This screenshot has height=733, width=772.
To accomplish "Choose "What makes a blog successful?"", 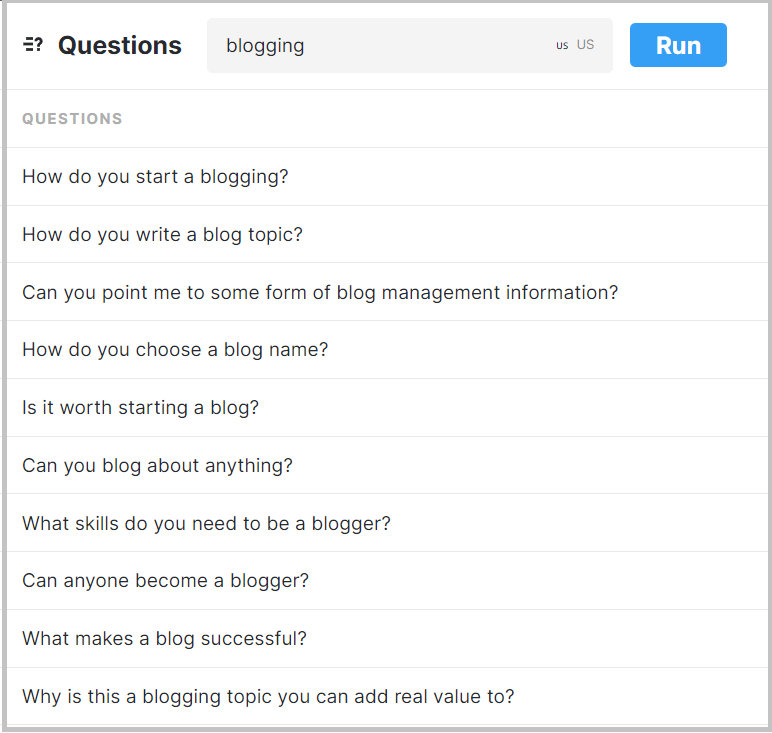I will click(164, 639).
